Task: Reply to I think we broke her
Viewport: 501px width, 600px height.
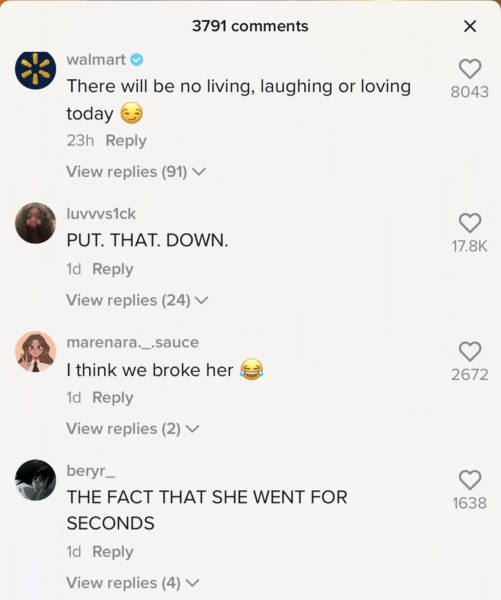Action: click(113, 398)
